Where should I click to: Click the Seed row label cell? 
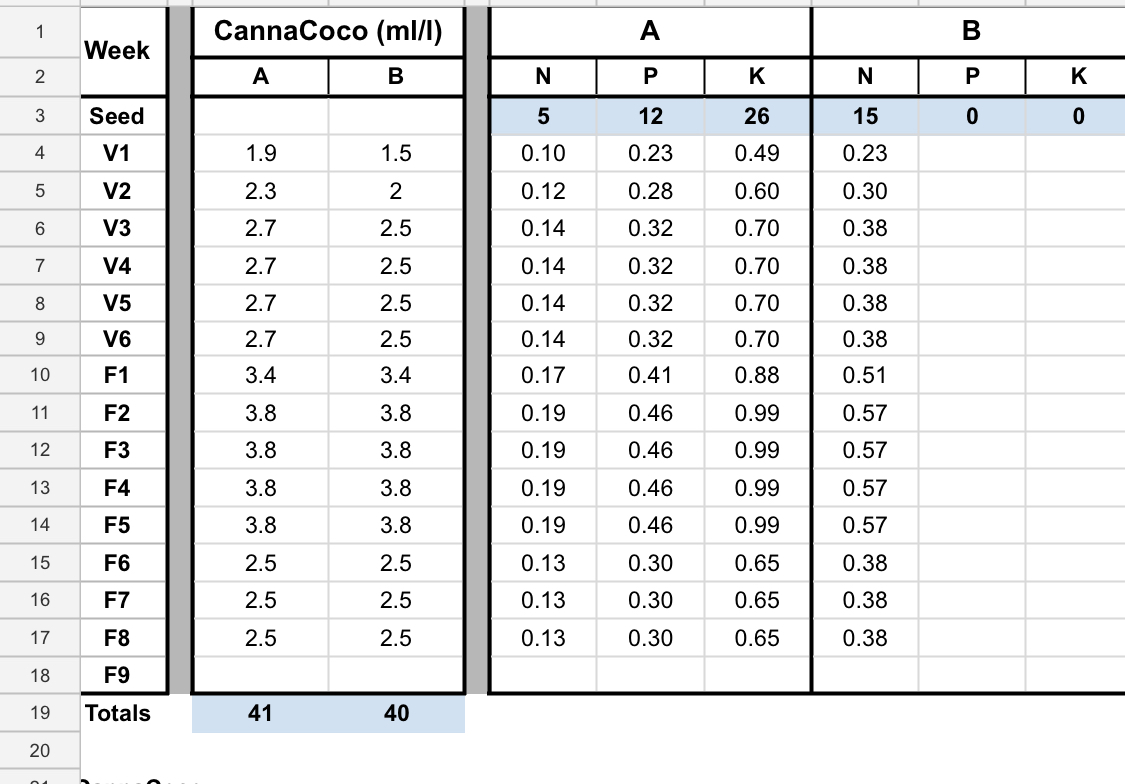(x=117, y=116)
